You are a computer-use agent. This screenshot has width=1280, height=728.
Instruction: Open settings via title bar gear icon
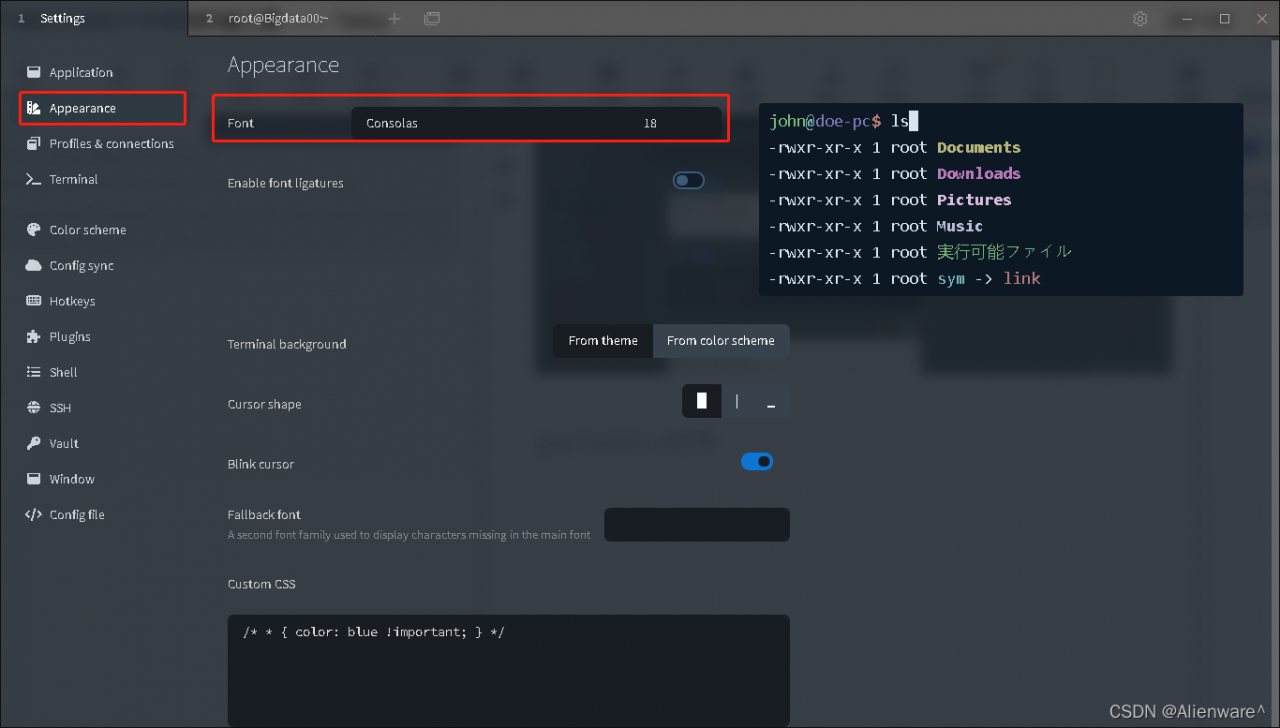pyautogui.click(x=1140, y=18)
